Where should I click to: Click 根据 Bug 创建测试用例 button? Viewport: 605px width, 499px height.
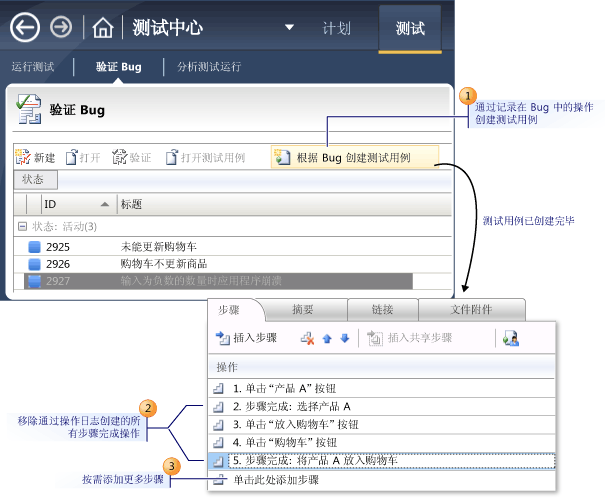[355, 157]
